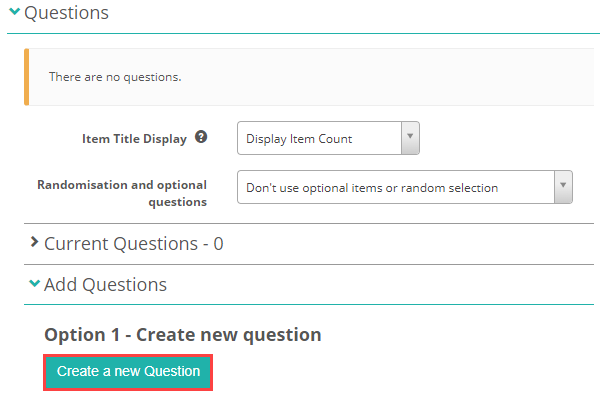Click the 'Add Questions' heading text

(105, 285)
